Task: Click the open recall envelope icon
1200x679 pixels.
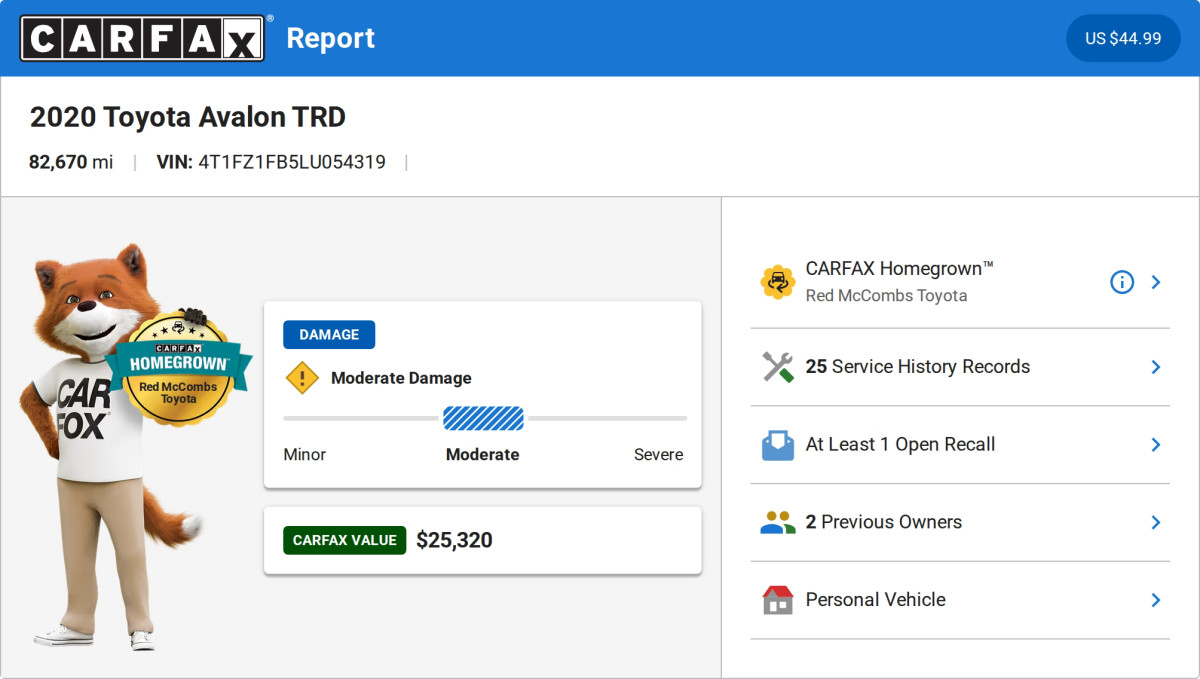Action: coord(777,444)
